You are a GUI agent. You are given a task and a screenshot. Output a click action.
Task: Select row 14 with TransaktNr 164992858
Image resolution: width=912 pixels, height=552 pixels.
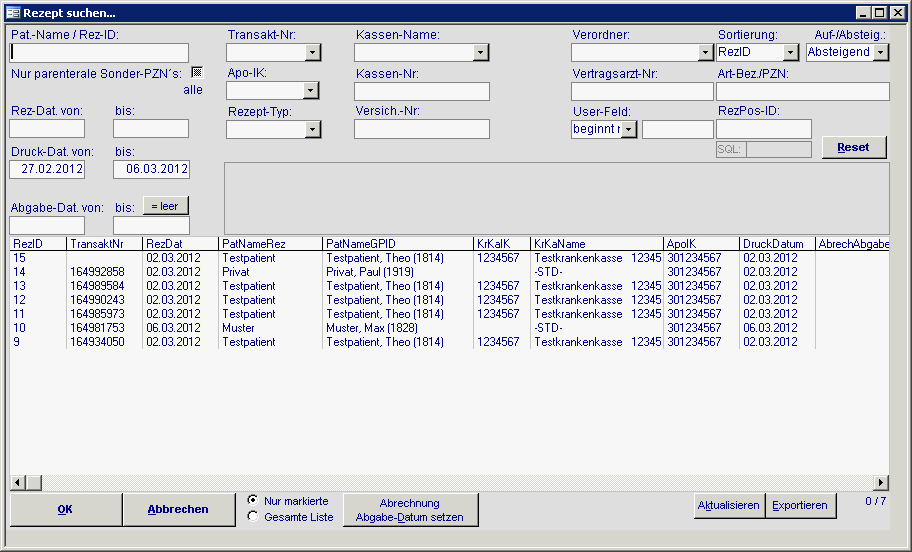(x=450, y=272)
